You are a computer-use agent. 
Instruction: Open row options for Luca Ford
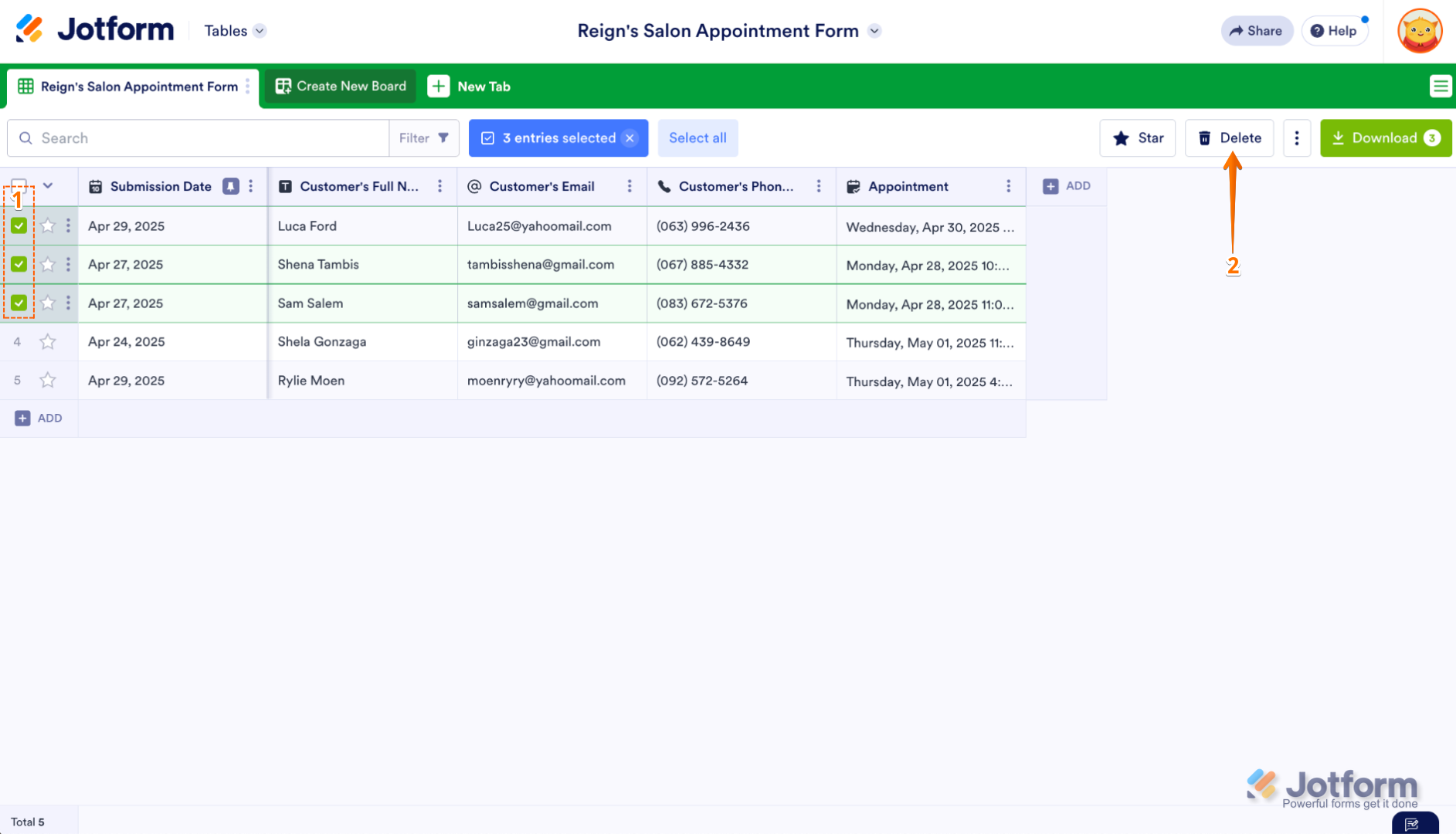(68, 225)
